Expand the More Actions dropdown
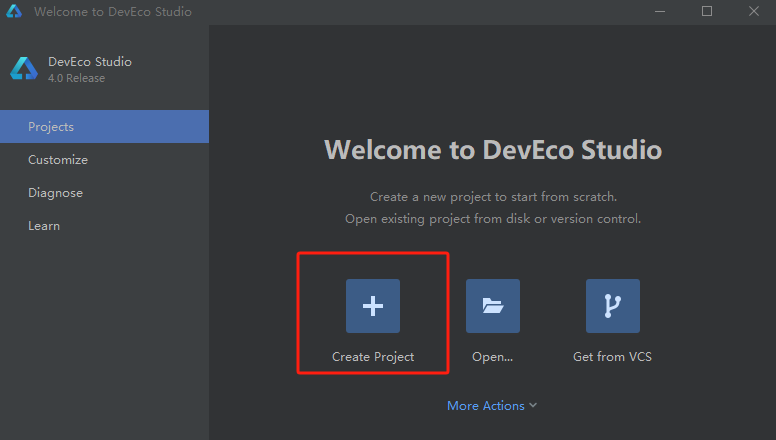This screenshot has height=440, width=776. [x=492, y=406]
